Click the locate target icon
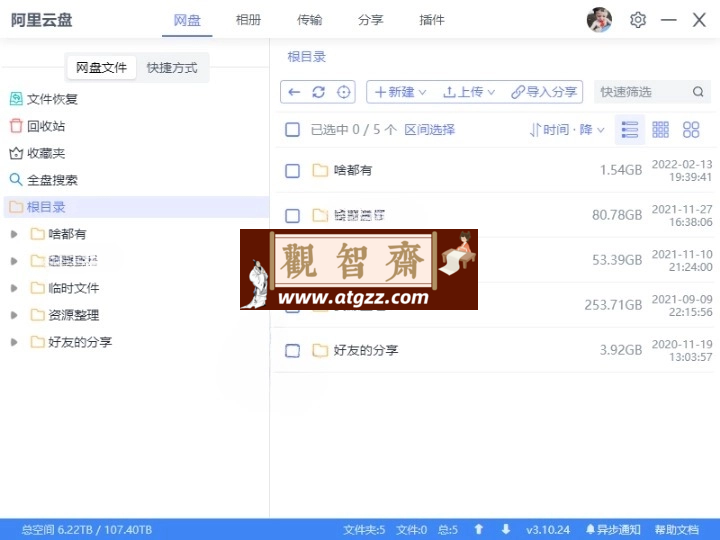The width and height of the screenshot is (720, 540). pos(343,92)
